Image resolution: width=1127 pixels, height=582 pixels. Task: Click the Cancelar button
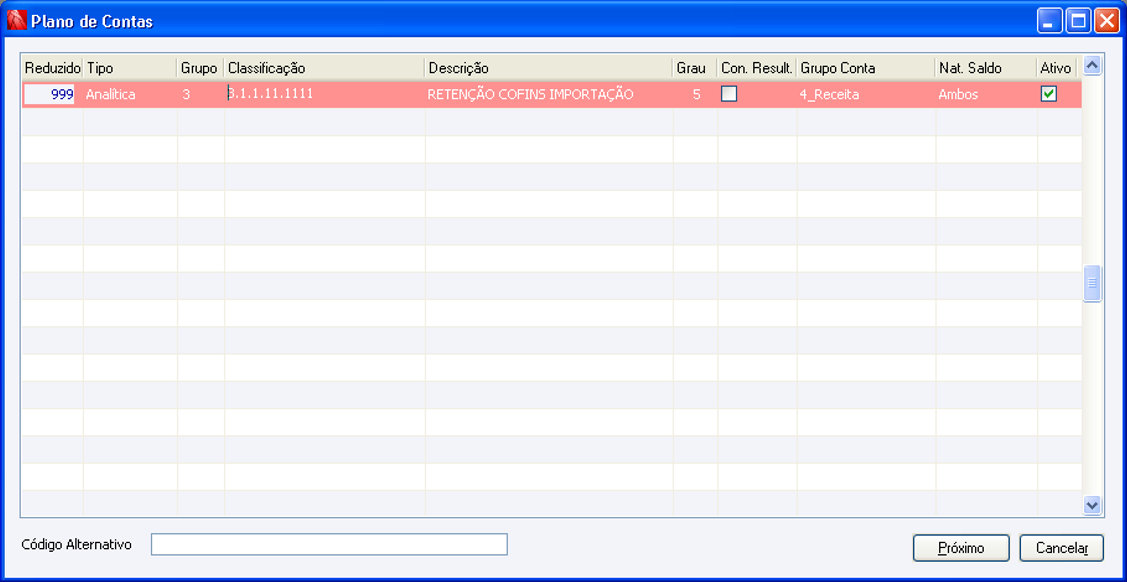pyautogui.click(x=1062, y=548)
